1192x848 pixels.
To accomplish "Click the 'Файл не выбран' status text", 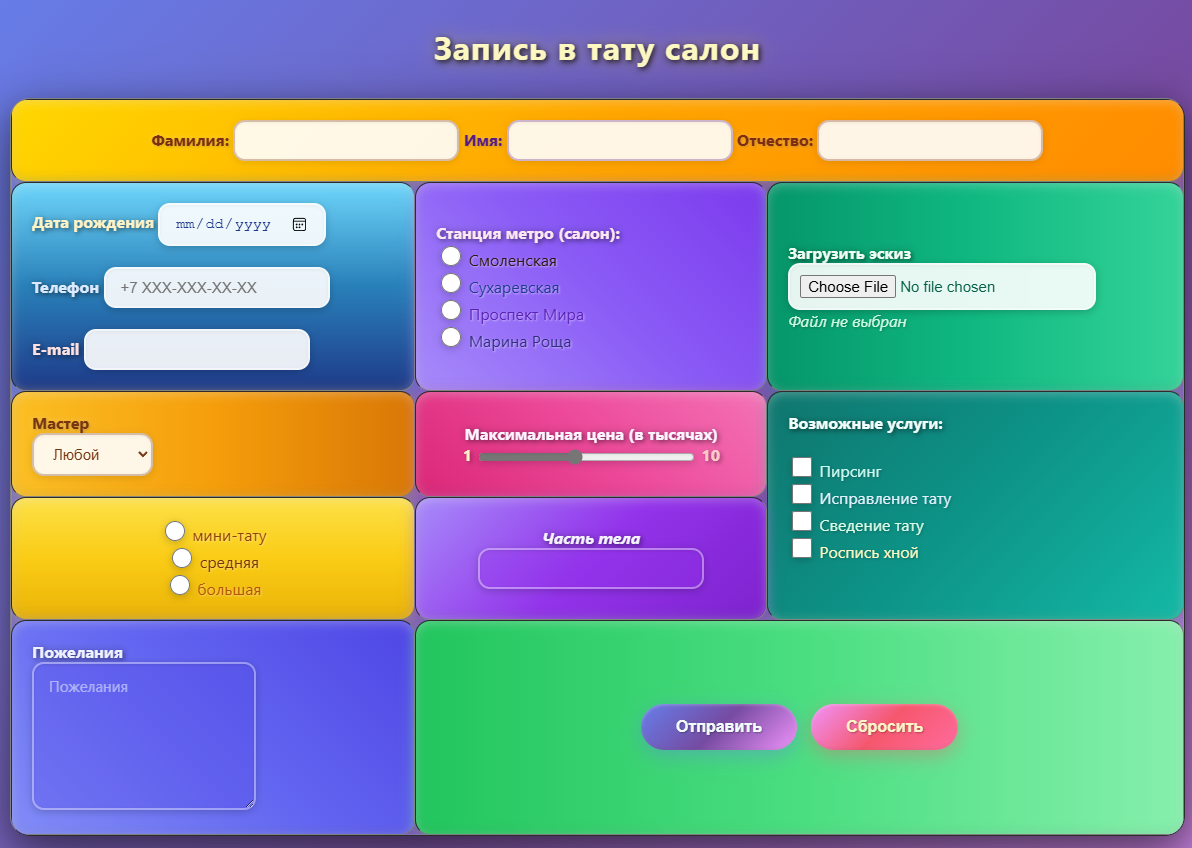I will click(x=847, y=322).
